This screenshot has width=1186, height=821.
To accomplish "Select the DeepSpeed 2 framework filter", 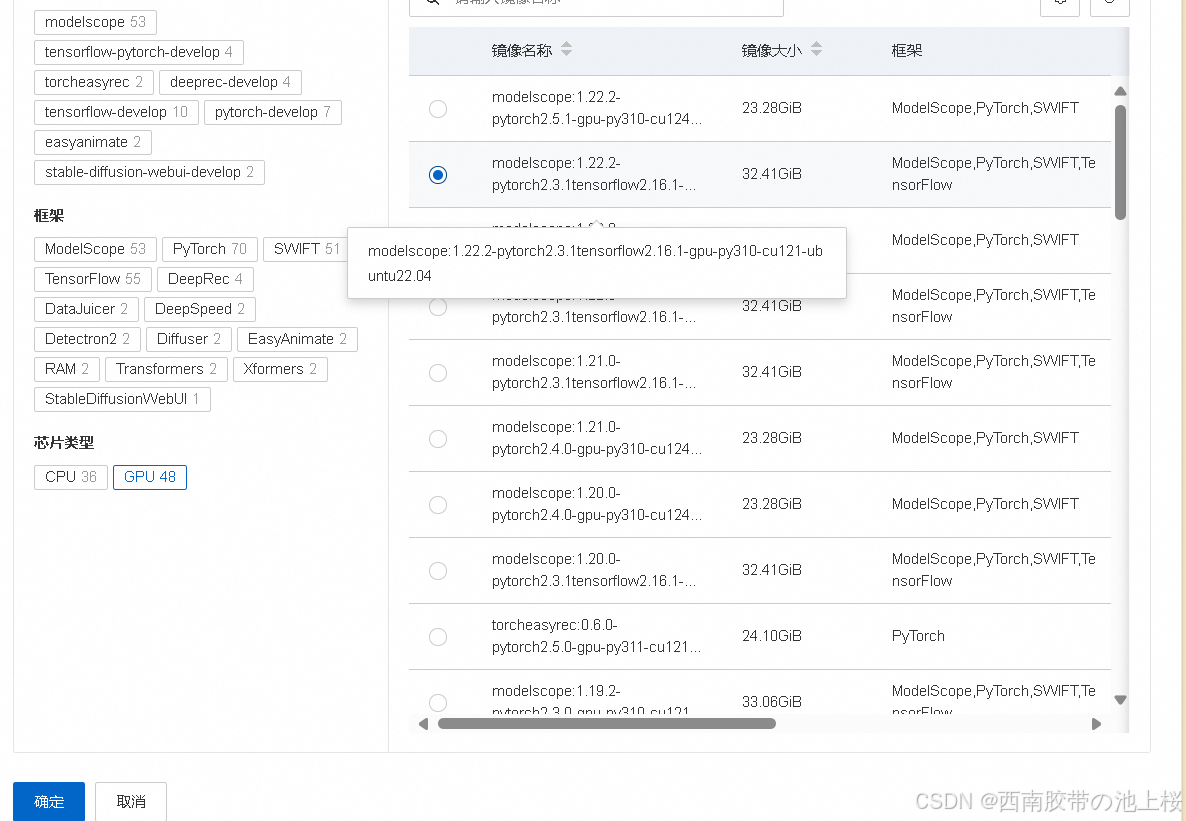I will click(200, 309).
